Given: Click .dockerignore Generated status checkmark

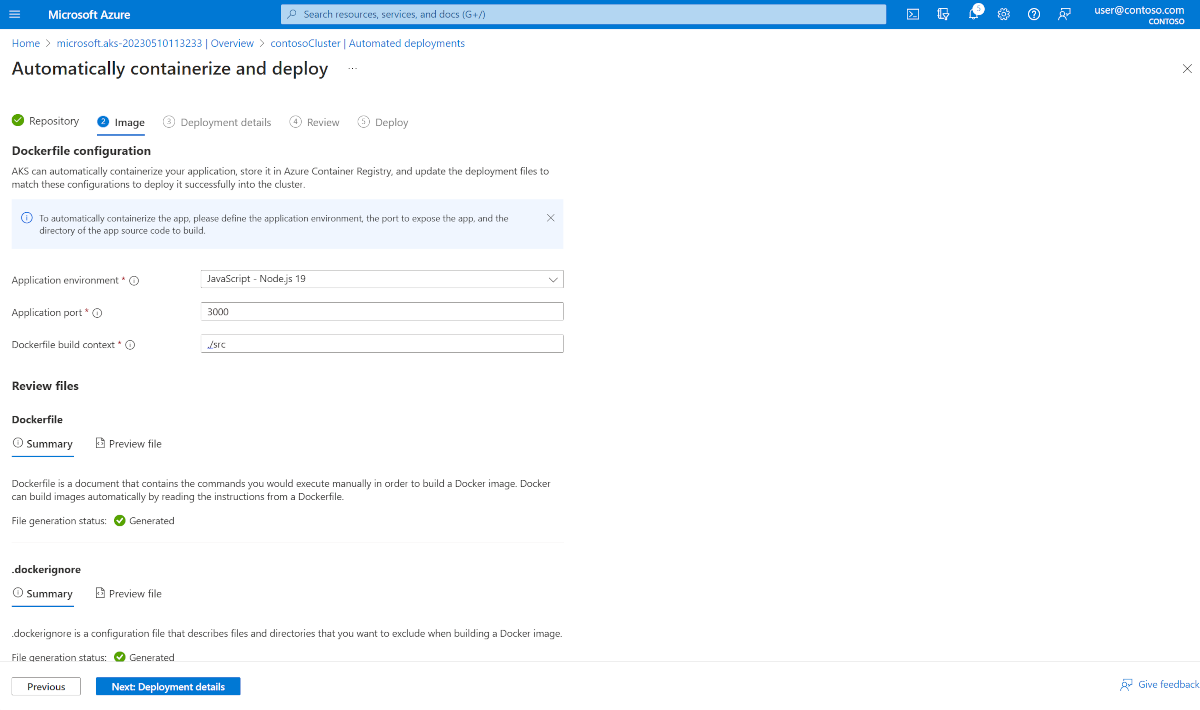Looking at the screenshot, I should coord(120,658).
